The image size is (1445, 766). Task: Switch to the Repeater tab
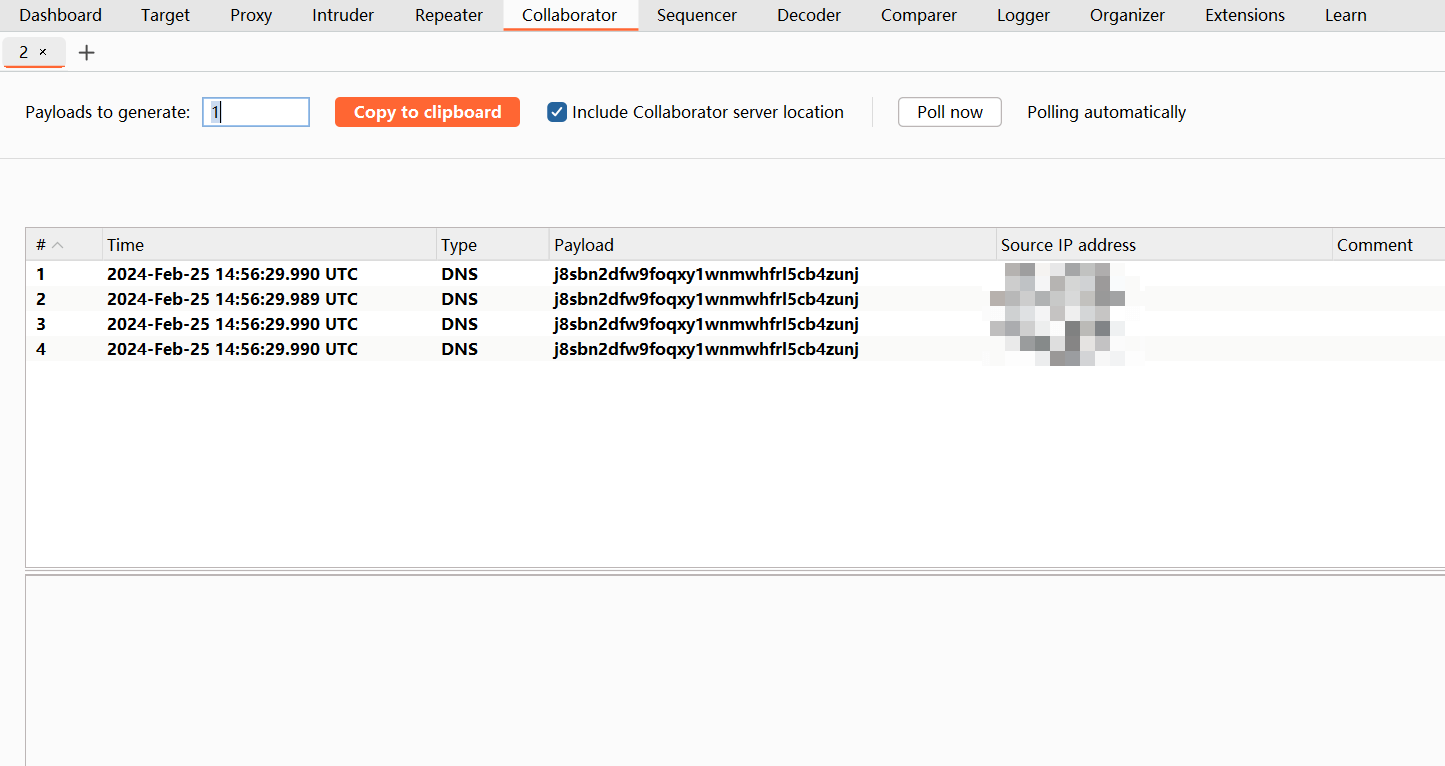449,15
